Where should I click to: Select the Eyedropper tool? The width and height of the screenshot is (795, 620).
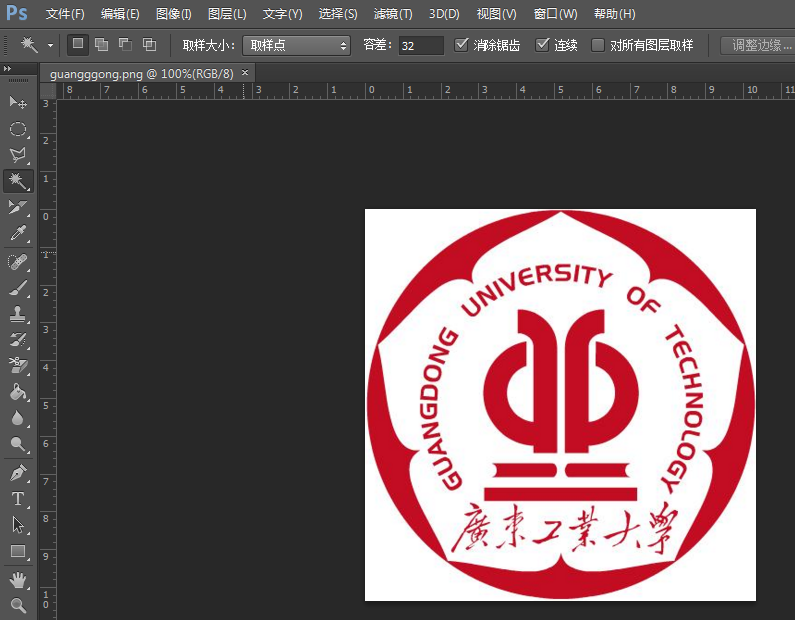tap(18, 233)
